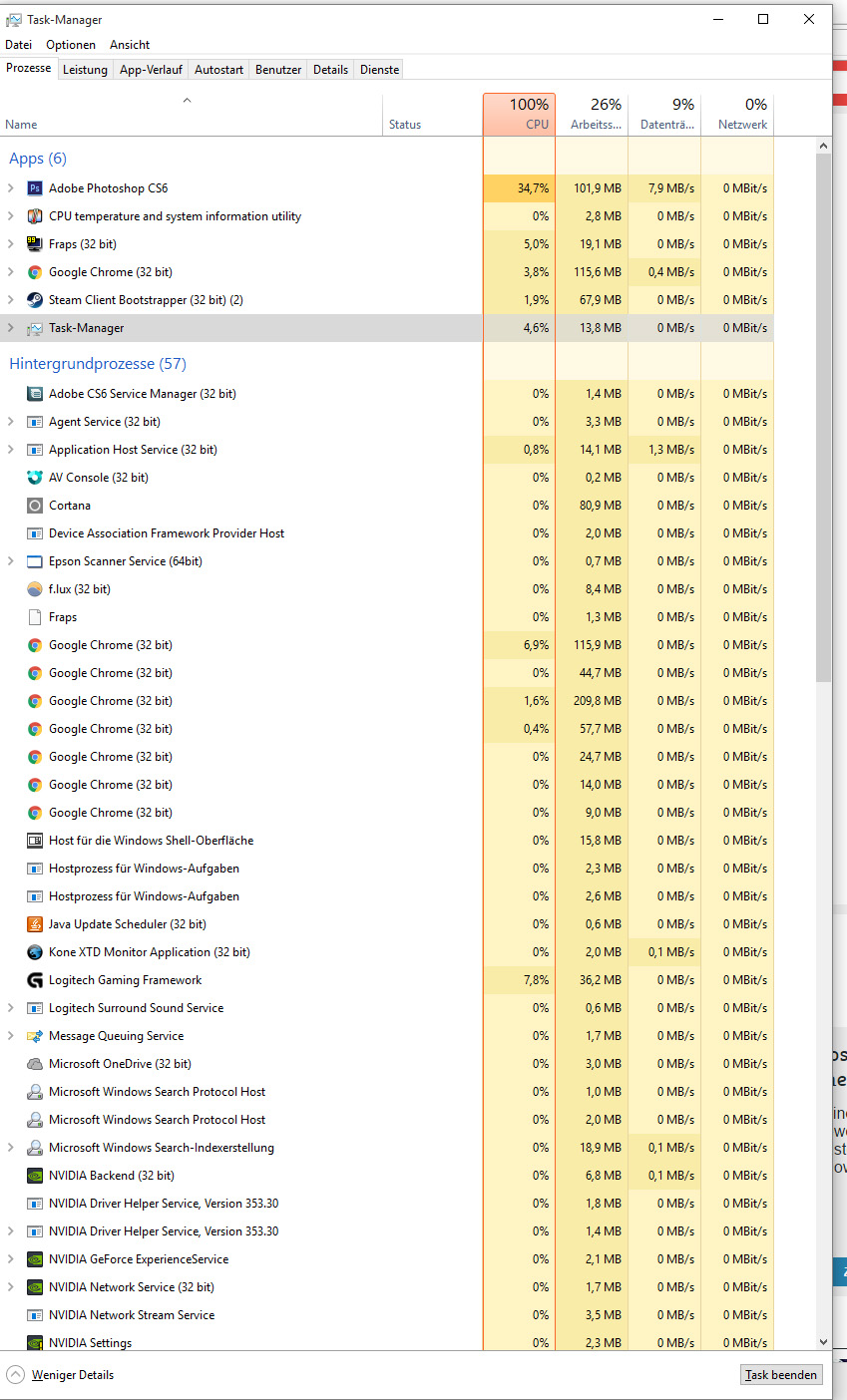Click the AV Console icon
The height and width of the screenshot is (1400, 847).
pos(35,478)
